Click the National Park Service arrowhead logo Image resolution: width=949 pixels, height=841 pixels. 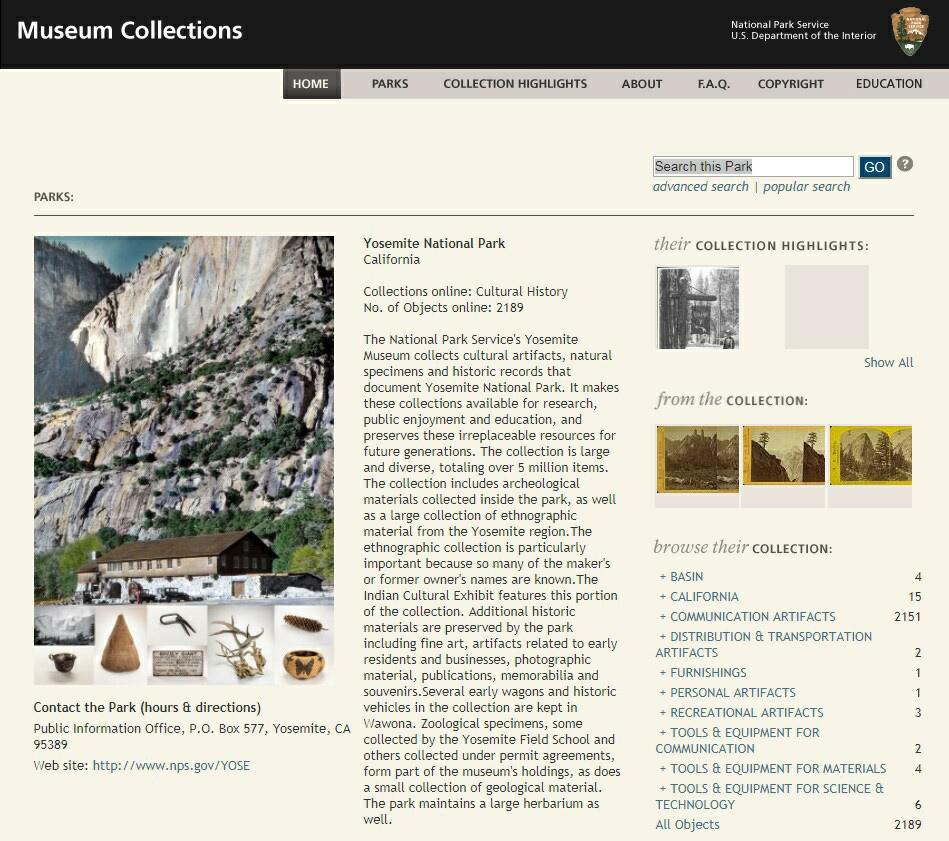point(910,31)
